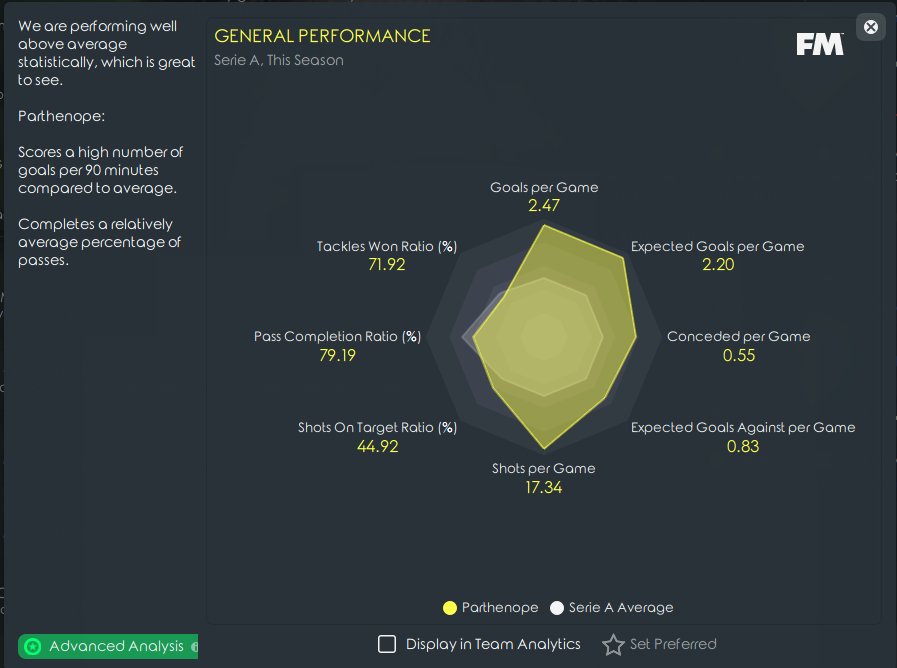Screen dimensions: 897x668
Task: Enable Display in Team Analytics checkbox
Action: coord(387,644)
